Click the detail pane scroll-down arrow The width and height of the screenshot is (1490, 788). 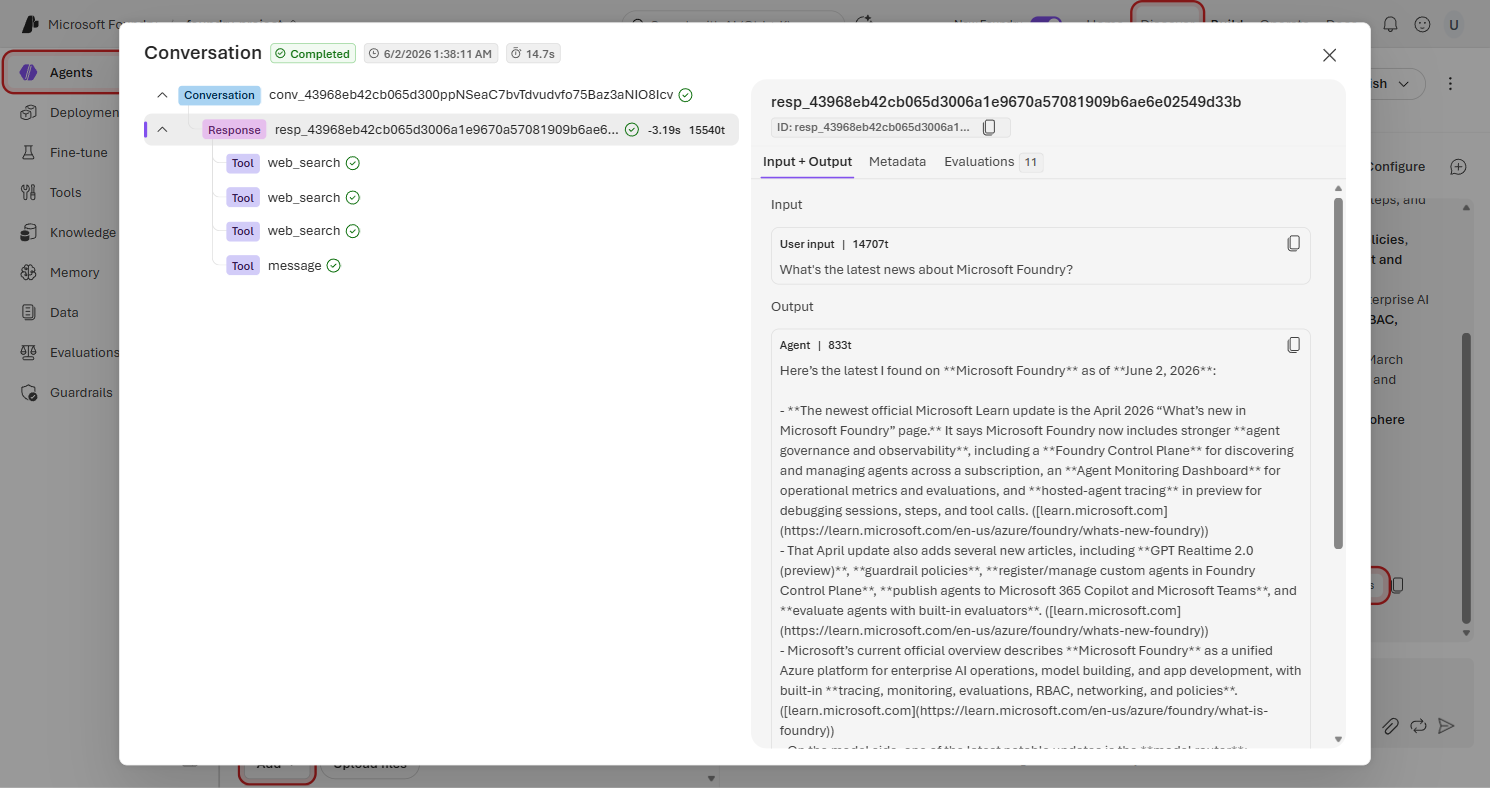(1338, 740)
